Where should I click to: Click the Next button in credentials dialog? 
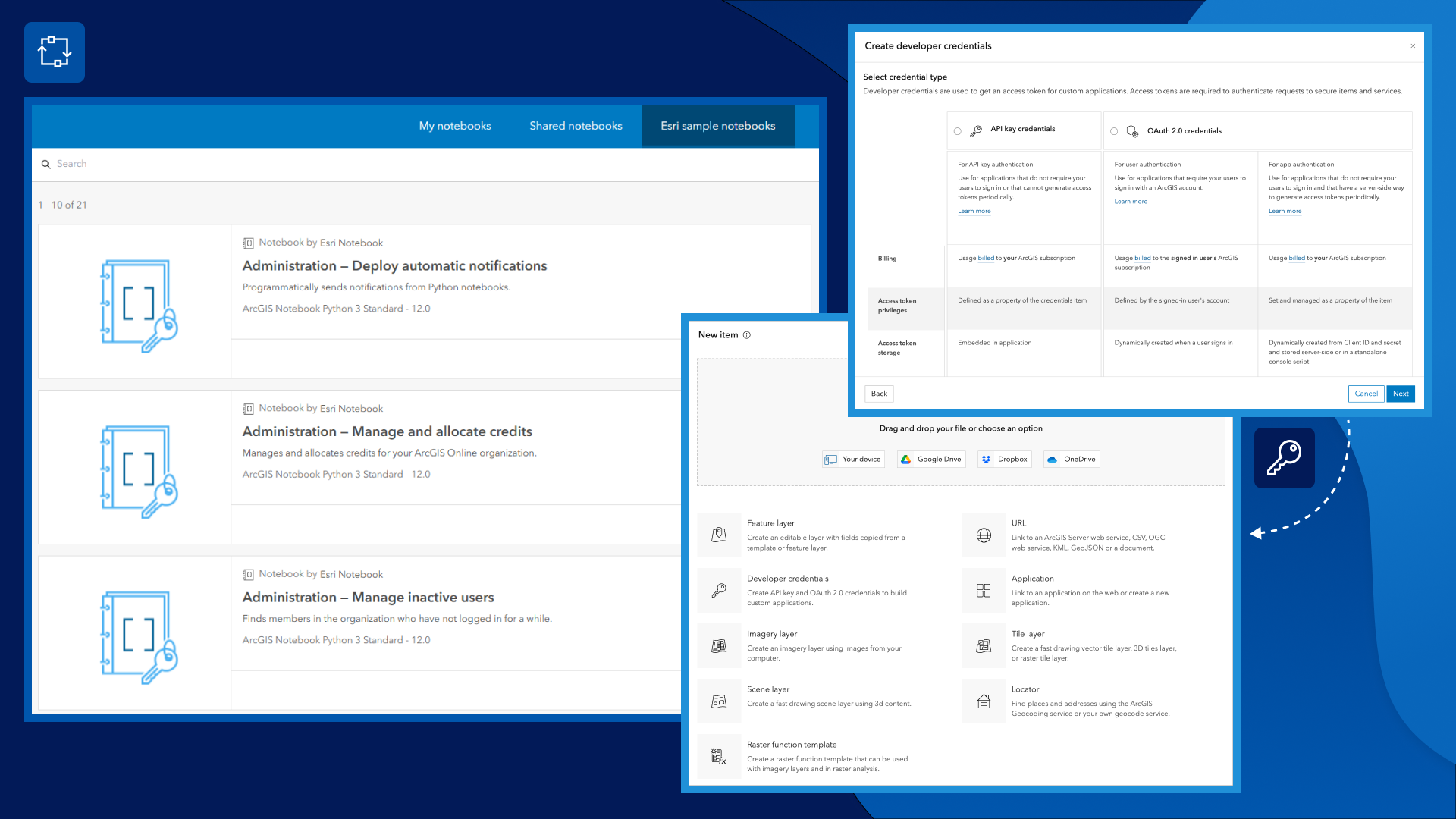click(1401, 394)
